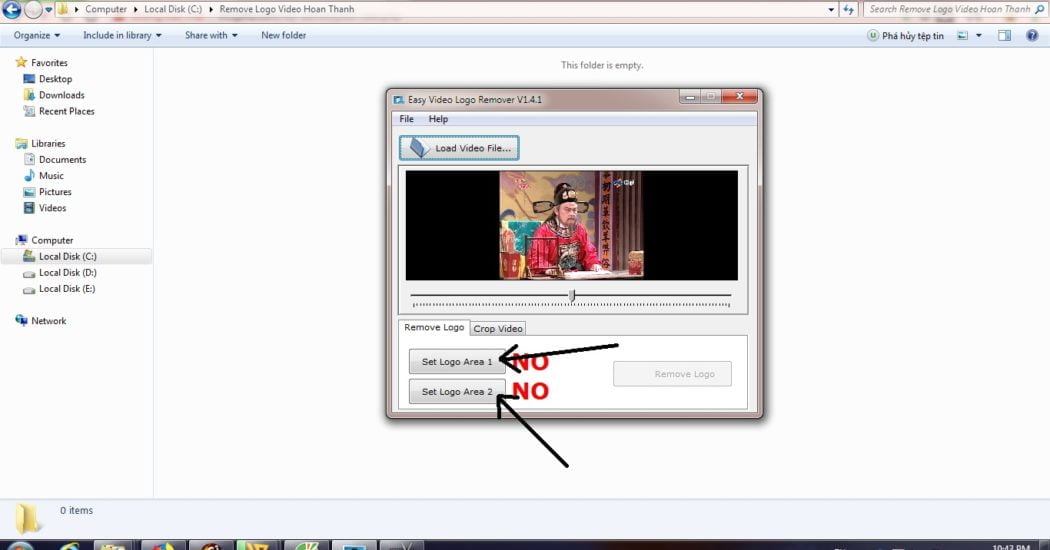The height and width of the screenshot is (550, 1050).
Task: Open the Pictures library
Action: (55, 192)
